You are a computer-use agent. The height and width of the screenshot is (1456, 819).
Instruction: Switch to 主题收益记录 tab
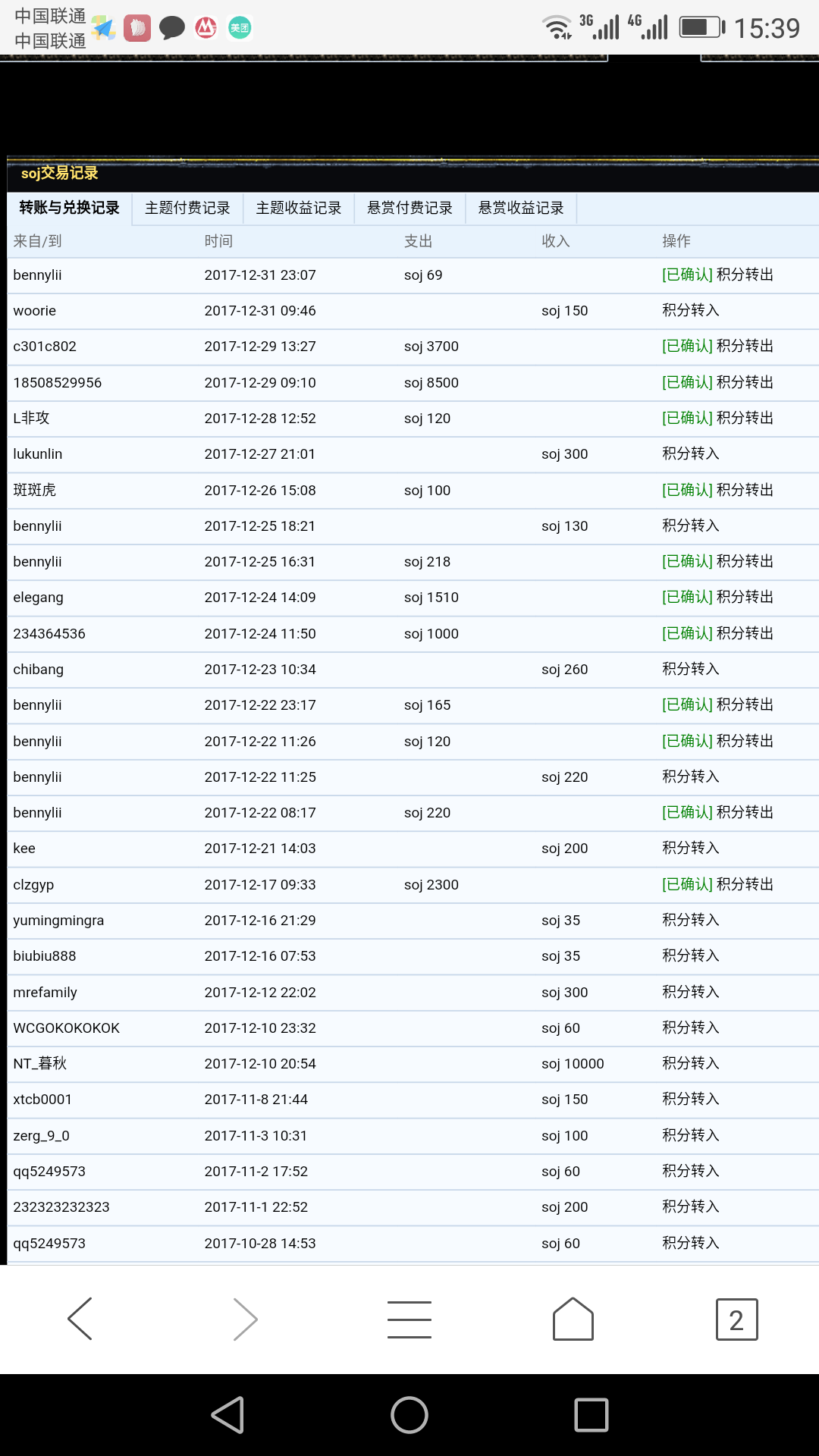pos(299,209)
